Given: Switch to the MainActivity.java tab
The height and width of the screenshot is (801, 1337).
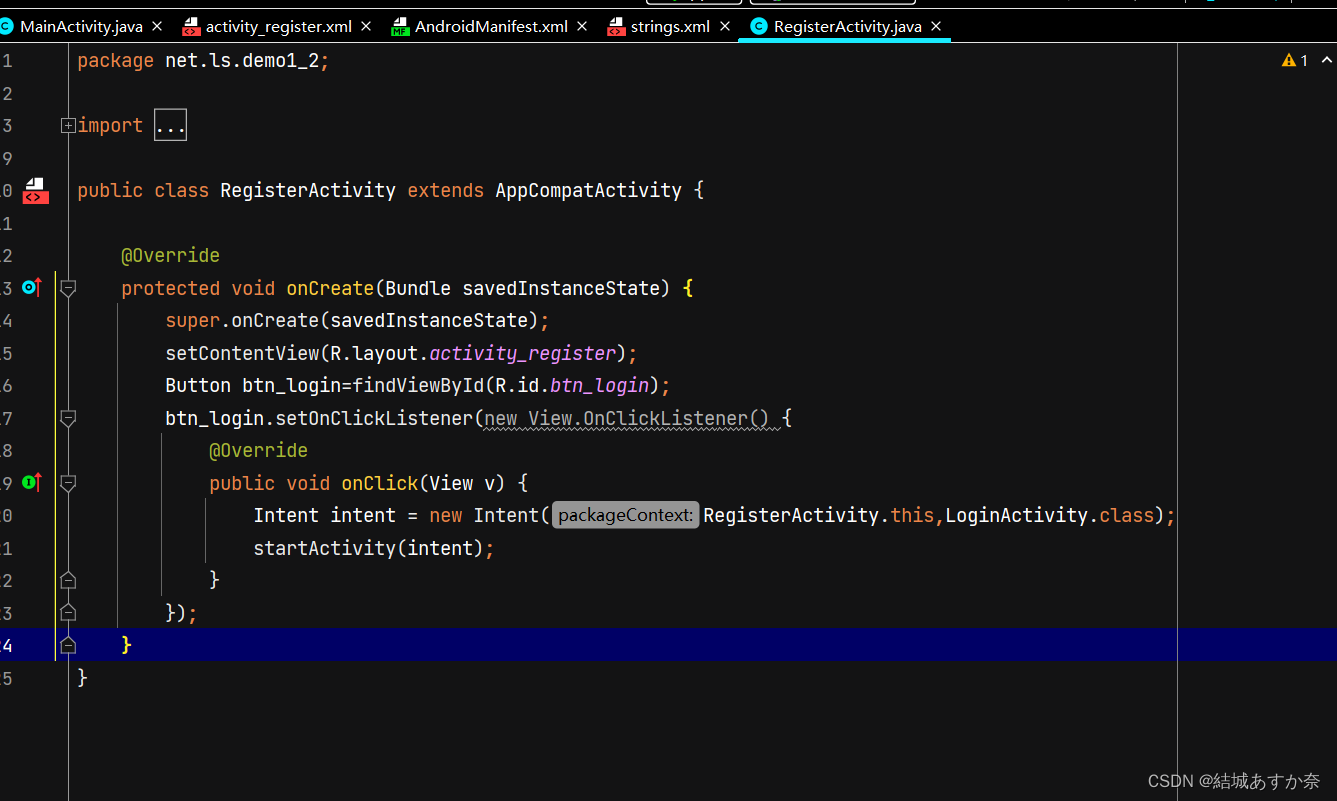Looking at the screenshot, I should point(81,26).
